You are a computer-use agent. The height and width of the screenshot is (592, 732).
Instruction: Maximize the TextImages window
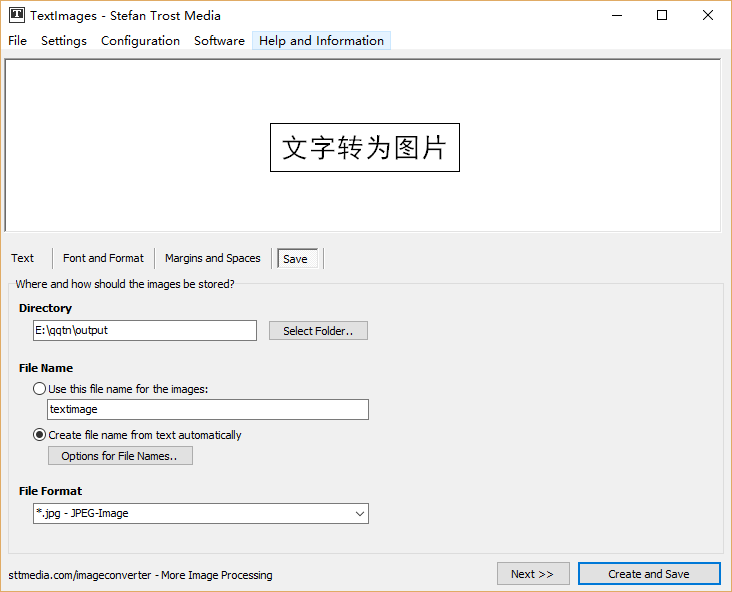pos(661,15)
